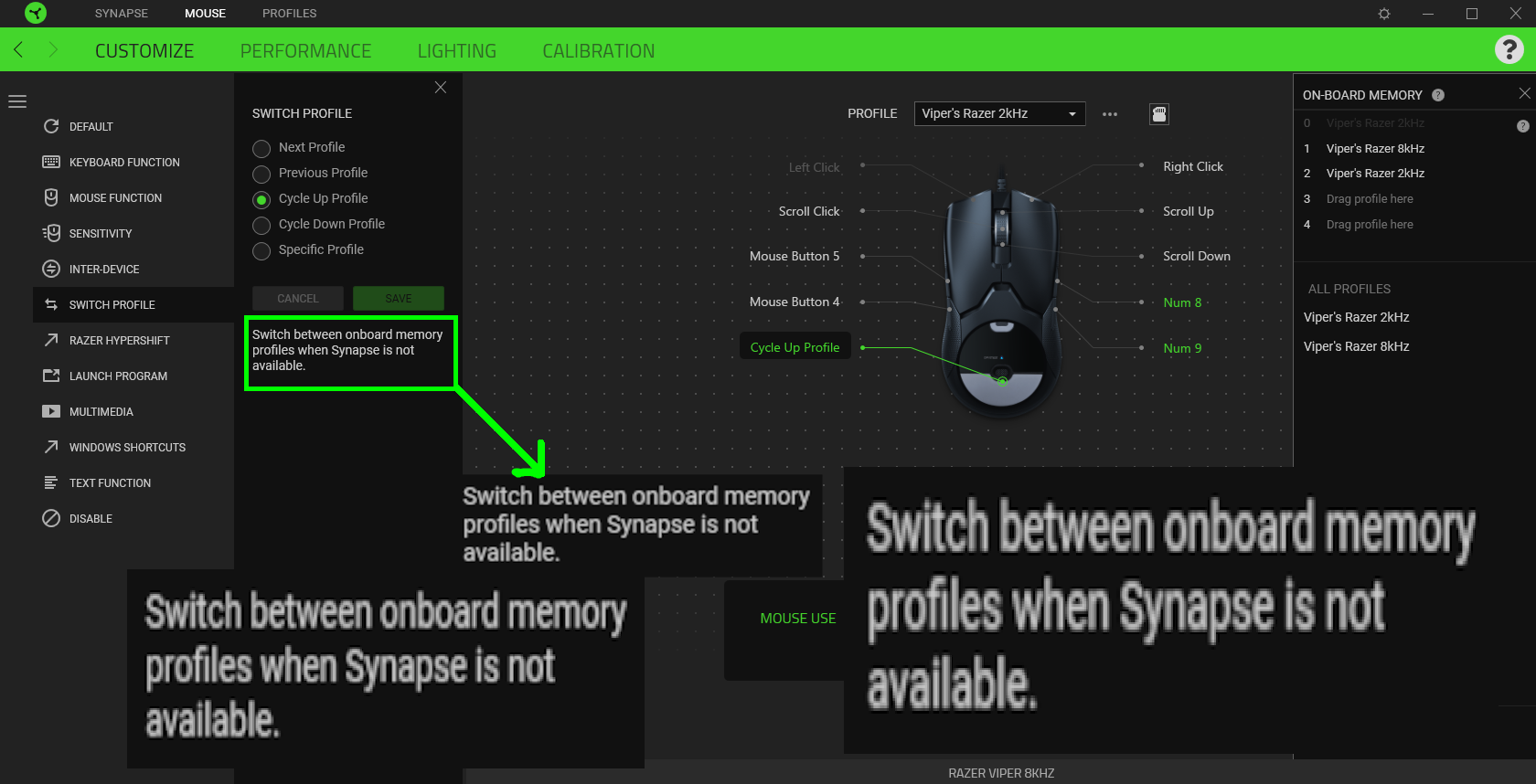
Task: Open the Lighting tab
Action: tap(457, 51)
